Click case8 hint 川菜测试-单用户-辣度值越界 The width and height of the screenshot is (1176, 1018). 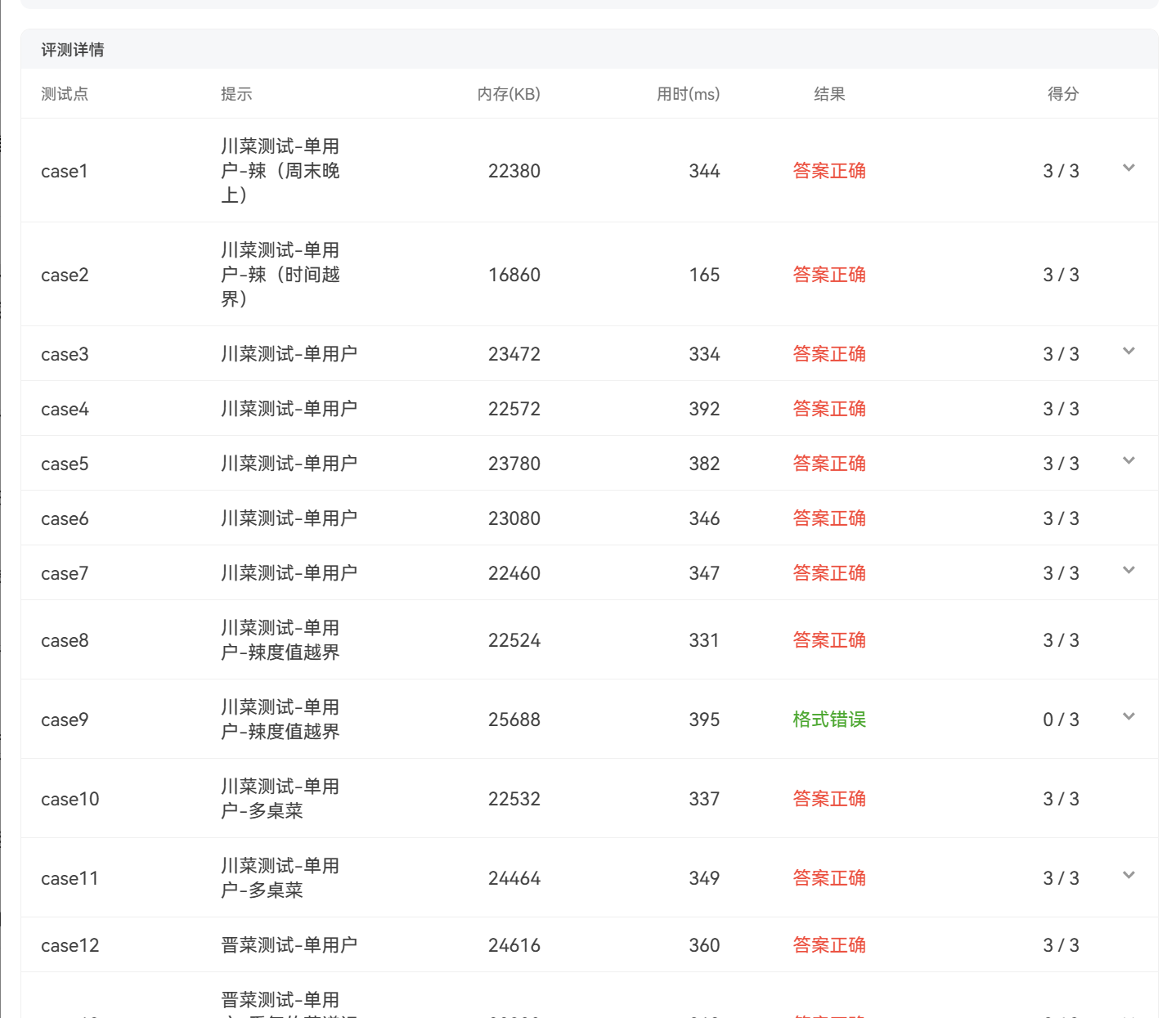281,639
